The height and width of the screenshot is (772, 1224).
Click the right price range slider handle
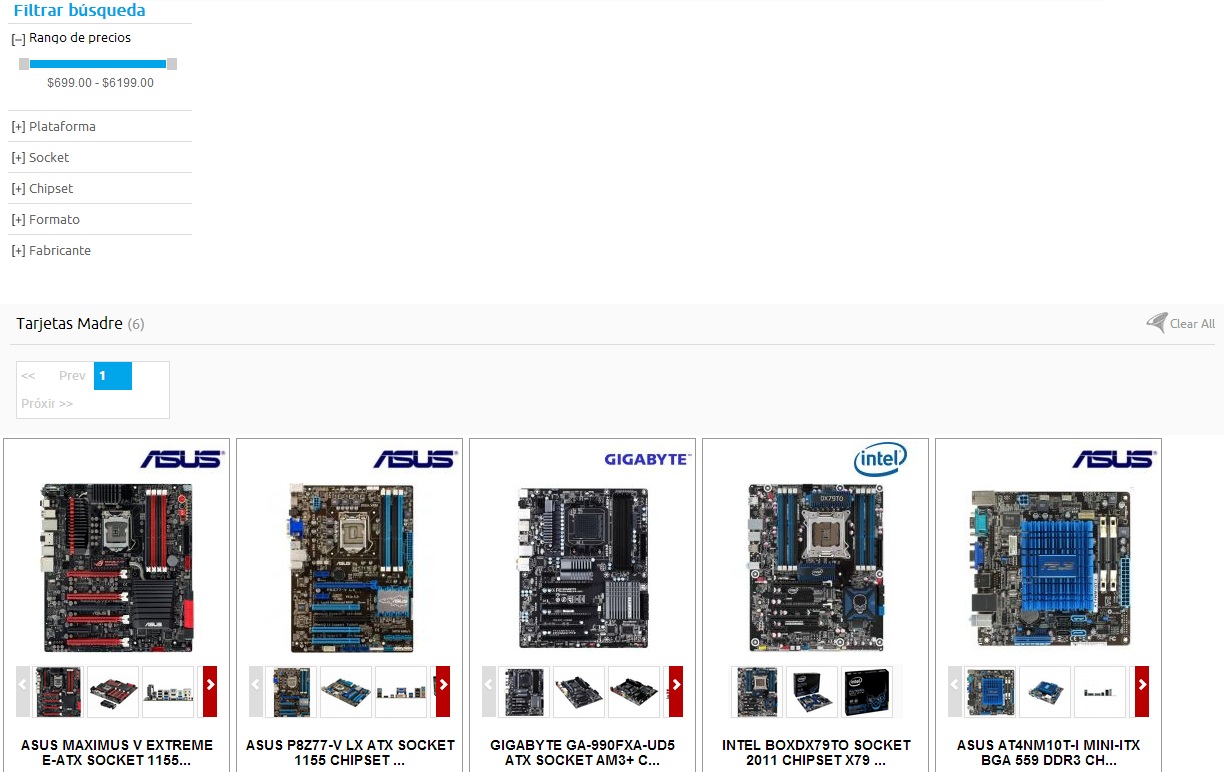(172, 64)
